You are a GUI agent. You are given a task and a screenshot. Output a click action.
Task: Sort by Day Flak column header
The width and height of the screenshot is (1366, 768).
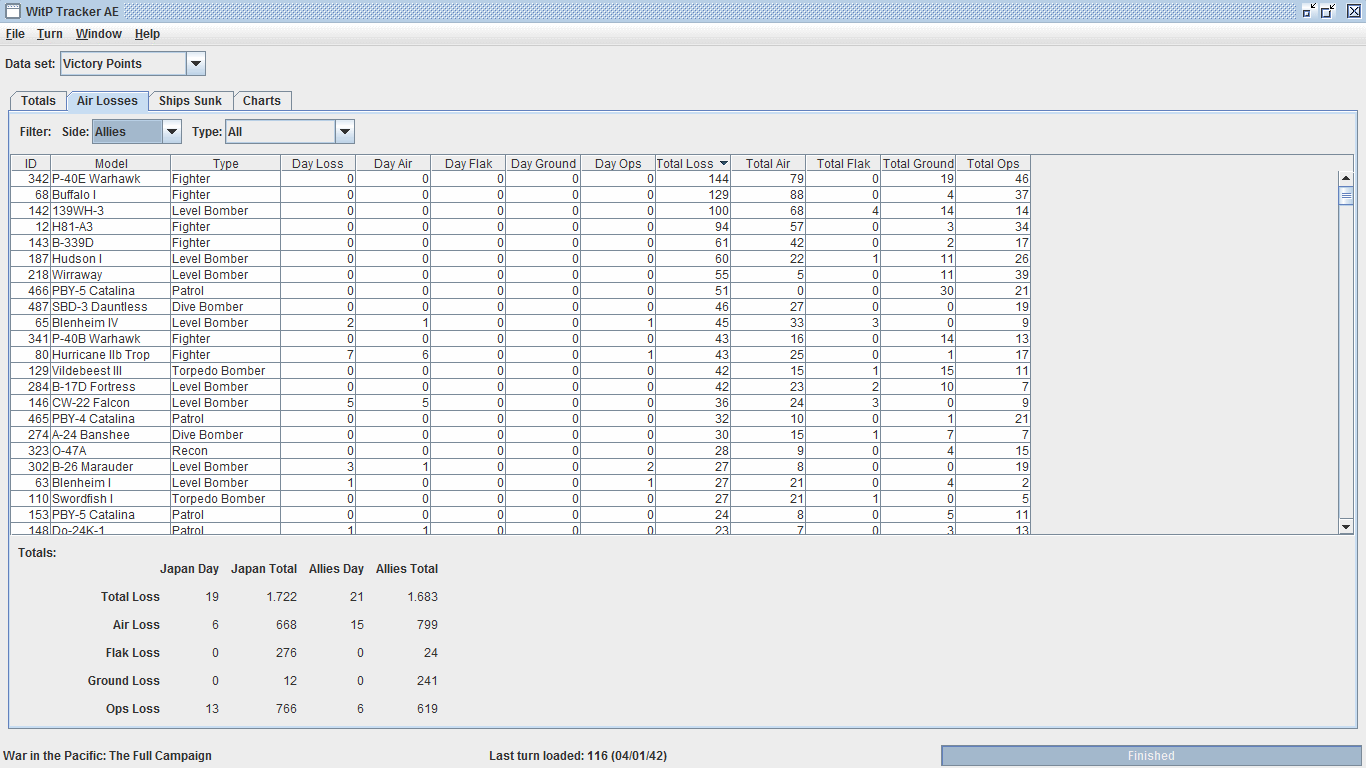point(468,163)
